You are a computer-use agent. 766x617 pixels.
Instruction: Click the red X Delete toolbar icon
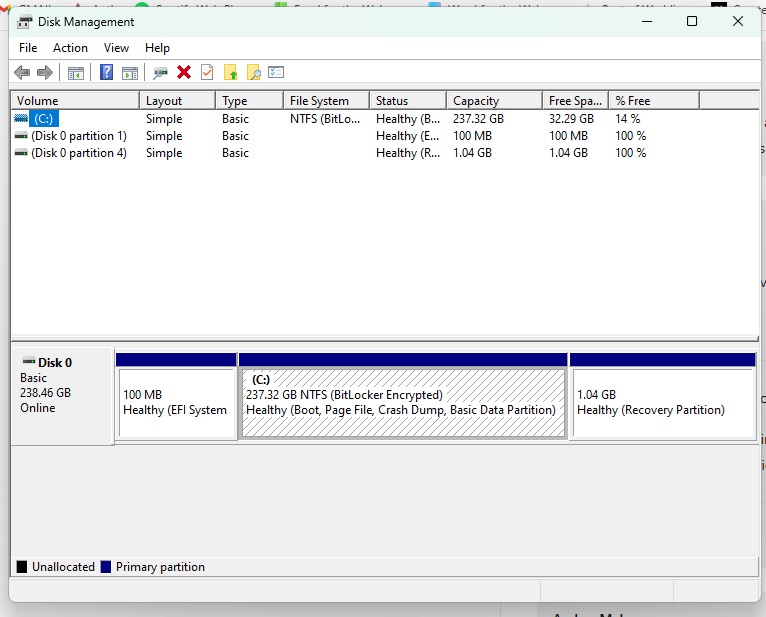184,72
